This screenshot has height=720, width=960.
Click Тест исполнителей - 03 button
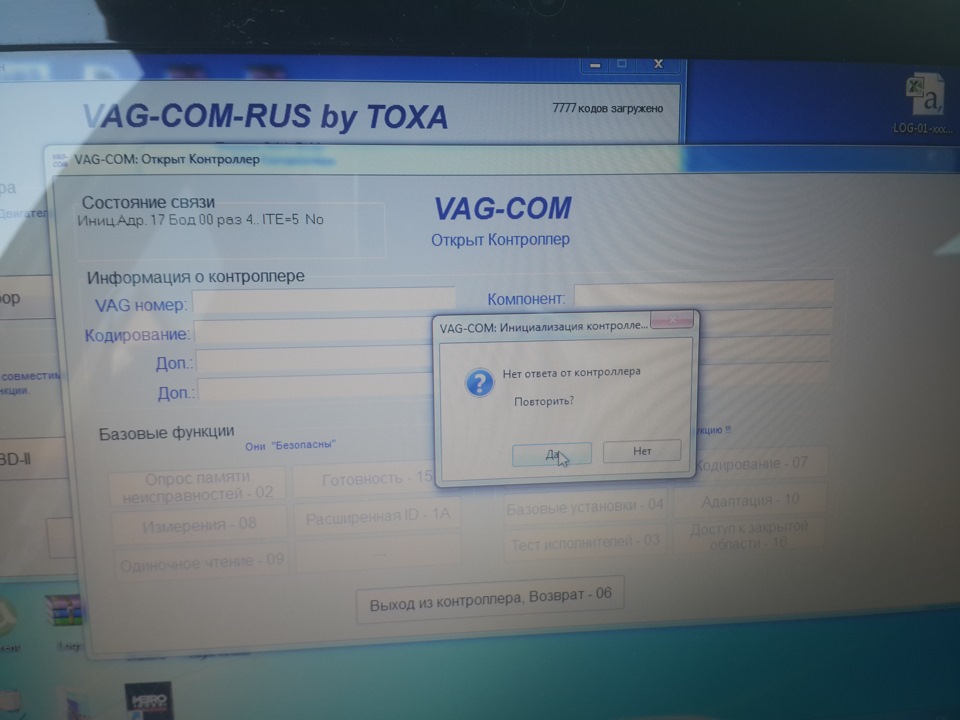(585, 543)
